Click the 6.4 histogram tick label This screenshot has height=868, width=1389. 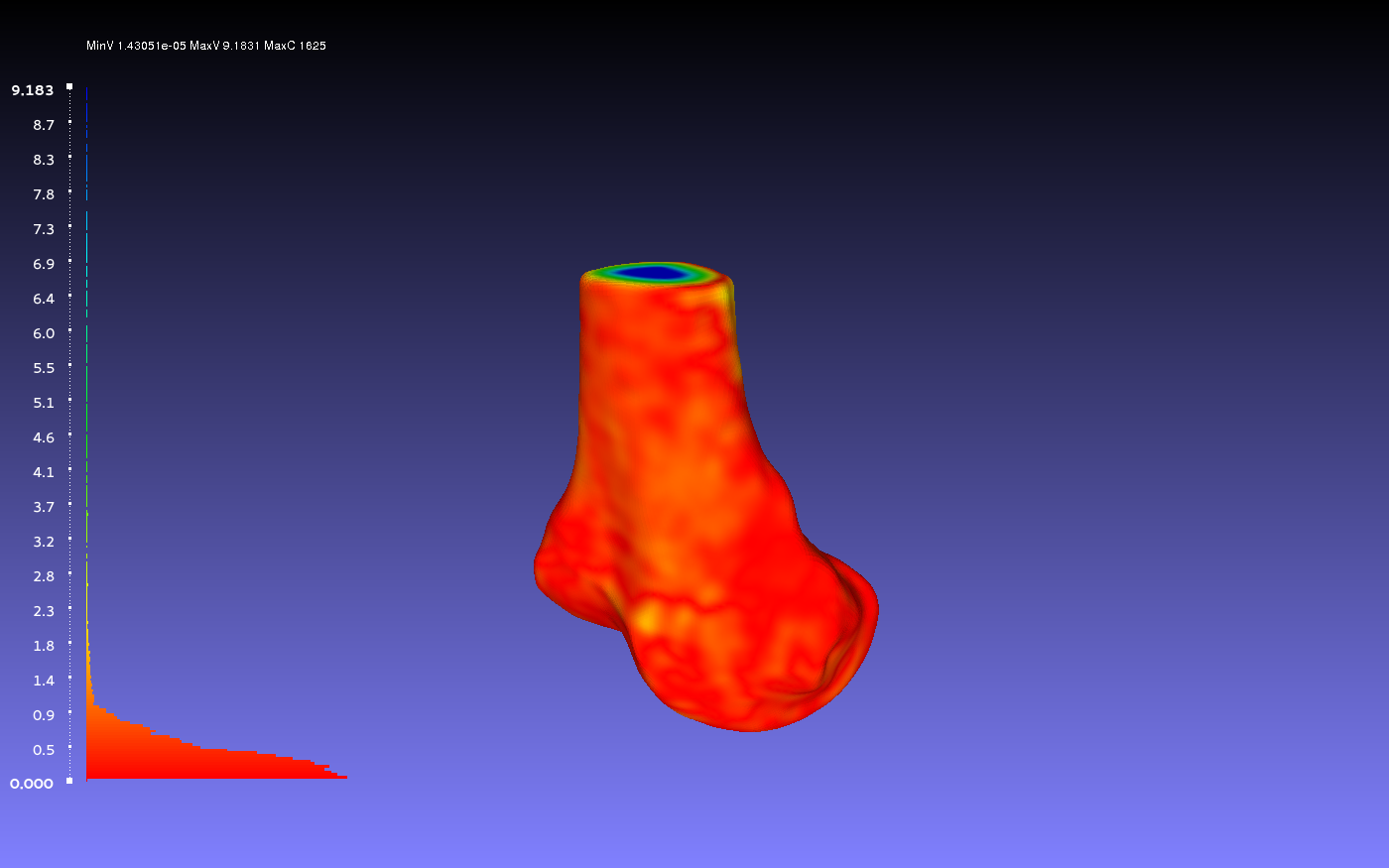(x=44, y=299)
